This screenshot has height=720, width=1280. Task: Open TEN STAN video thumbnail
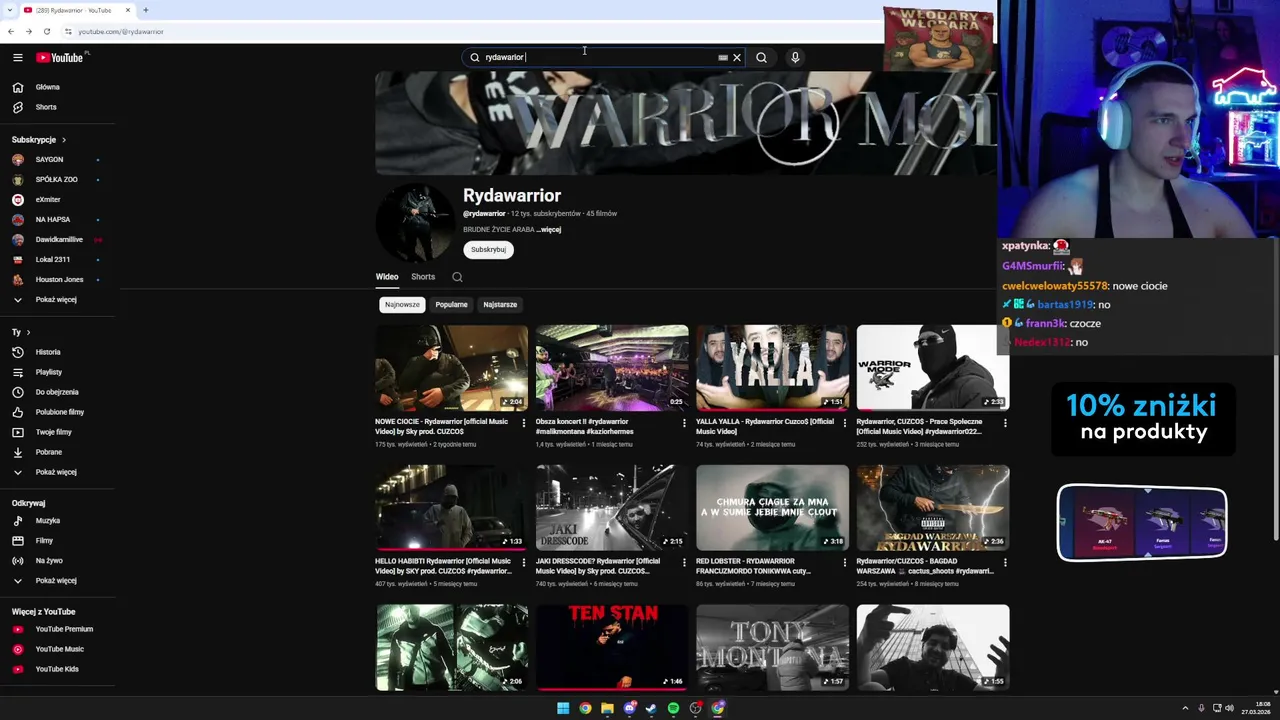(x=612, y=647)
